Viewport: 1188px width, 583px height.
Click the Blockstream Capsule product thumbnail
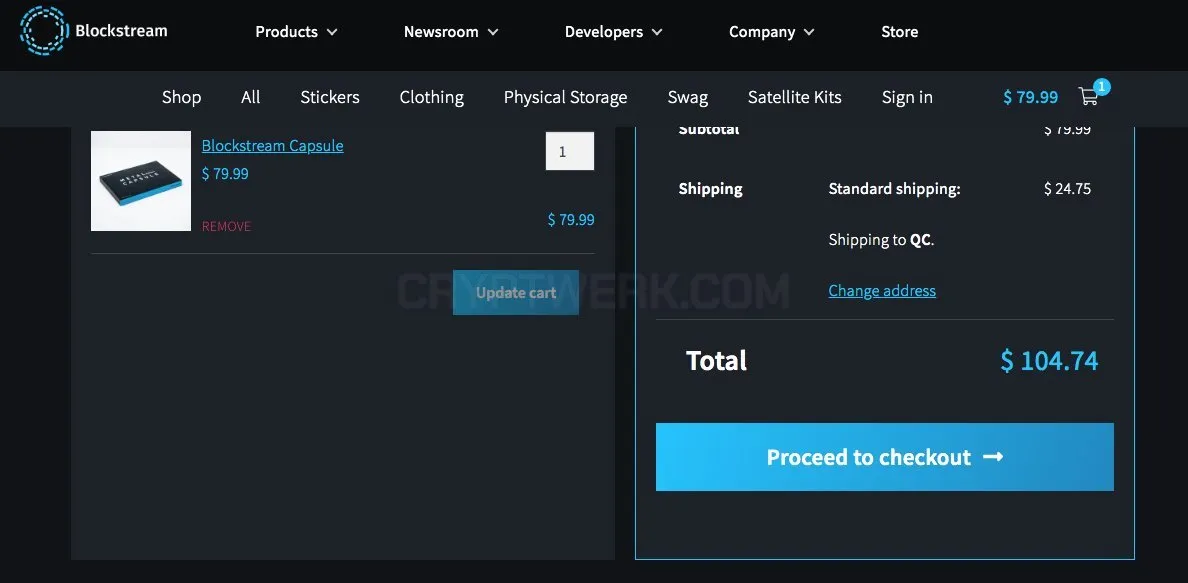[x=141, y=181]
